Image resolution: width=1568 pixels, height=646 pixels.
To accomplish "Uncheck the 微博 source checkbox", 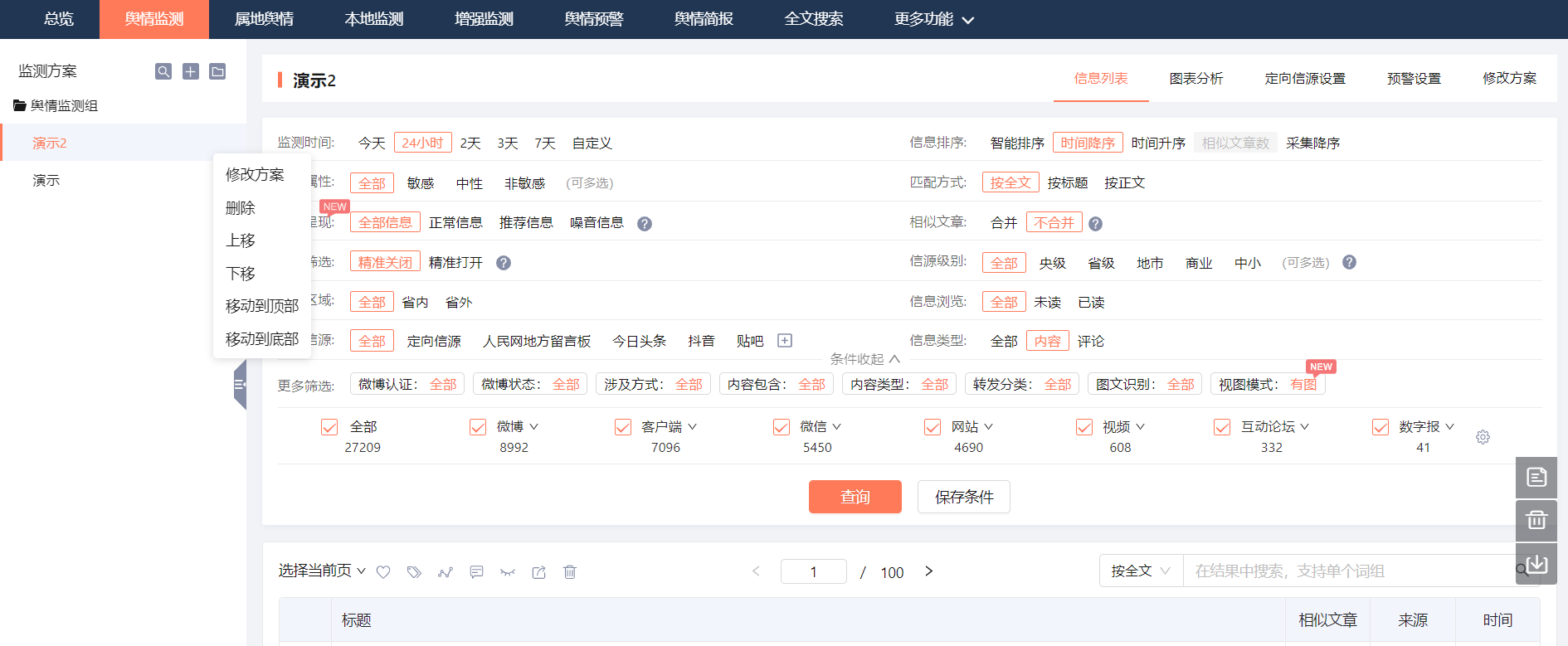I will tap(478, 427).
